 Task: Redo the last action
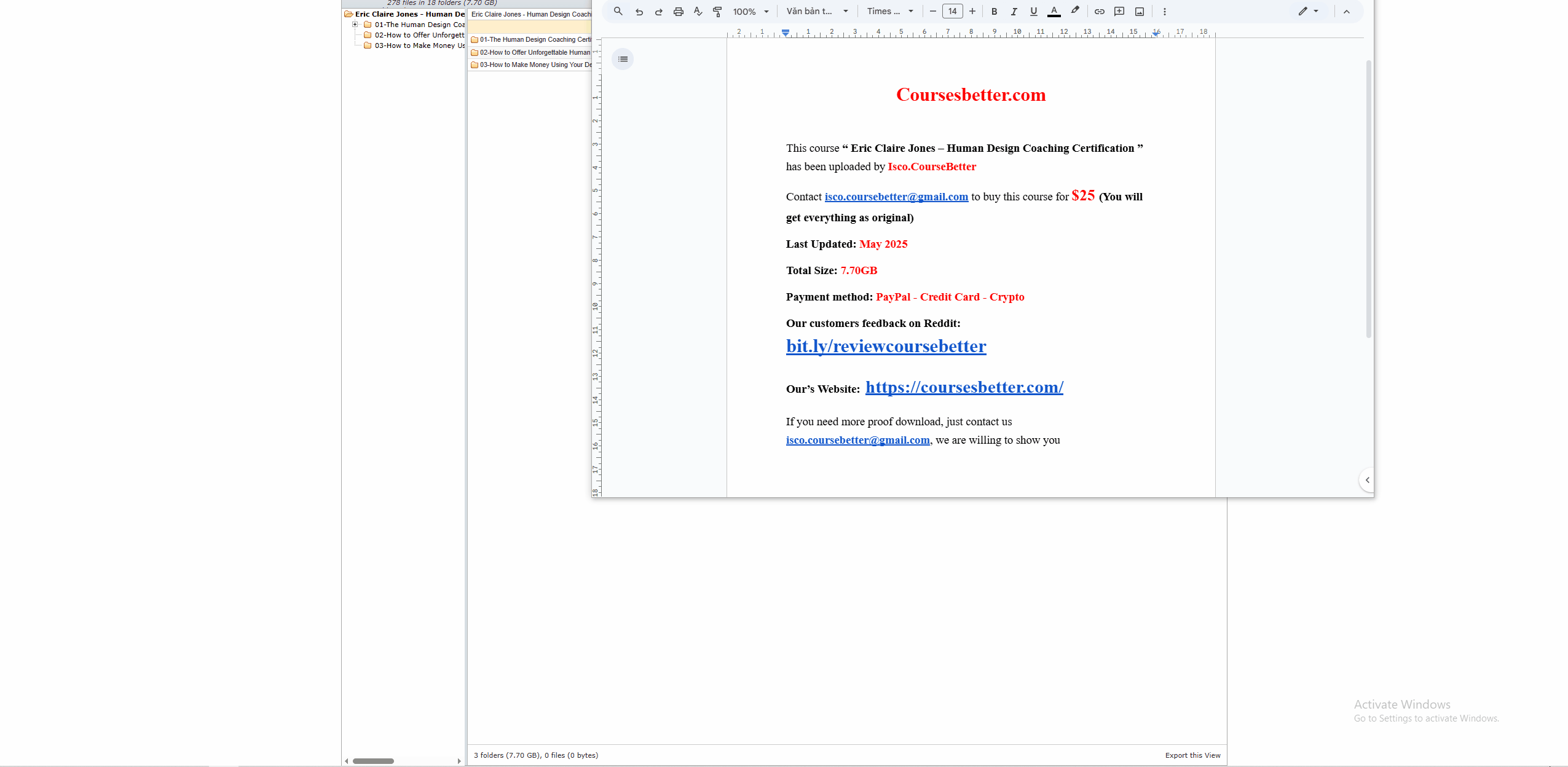point(659,11)
